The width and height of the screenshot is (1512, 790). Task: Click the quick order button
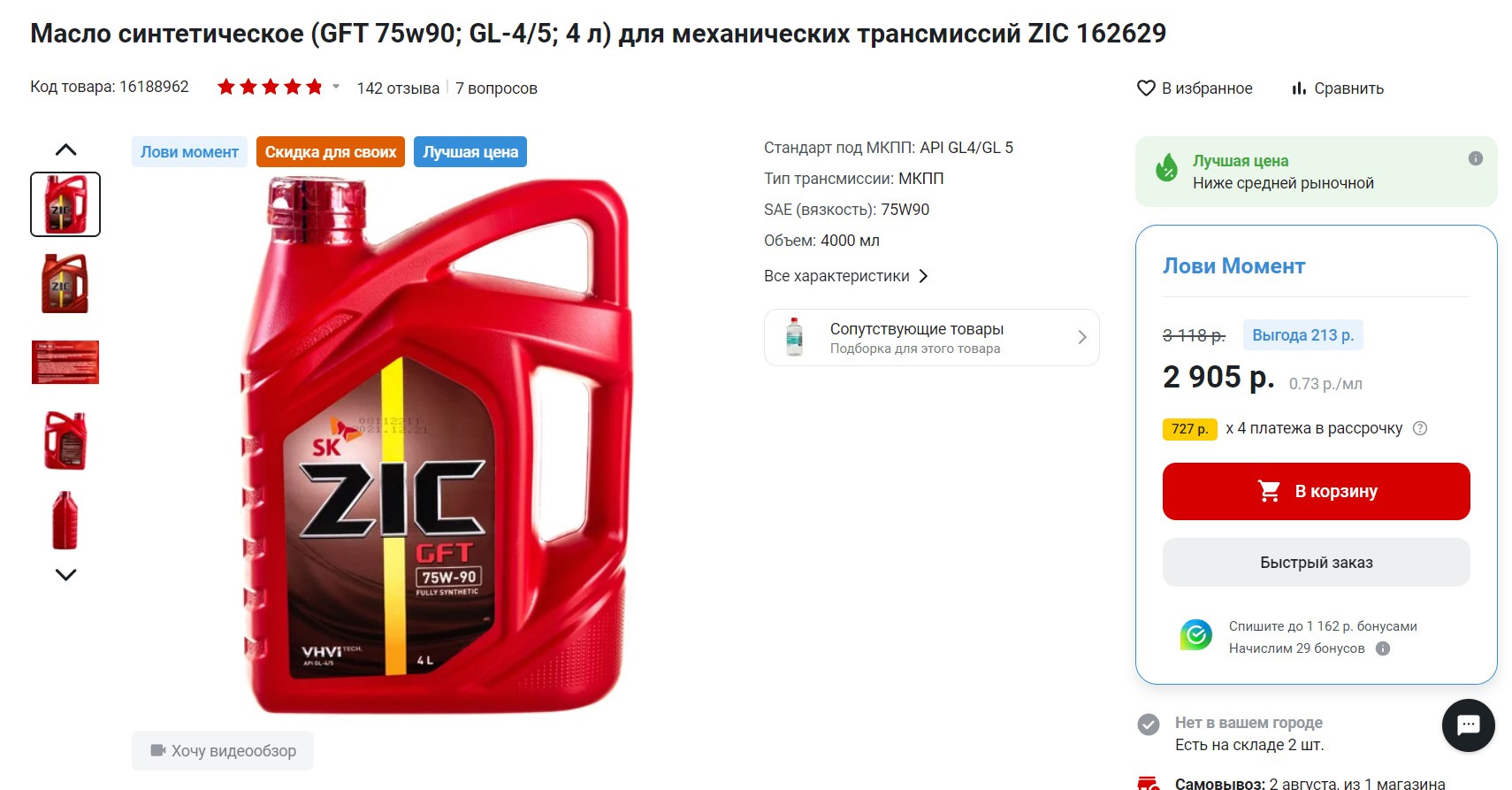pos(1316,562)
